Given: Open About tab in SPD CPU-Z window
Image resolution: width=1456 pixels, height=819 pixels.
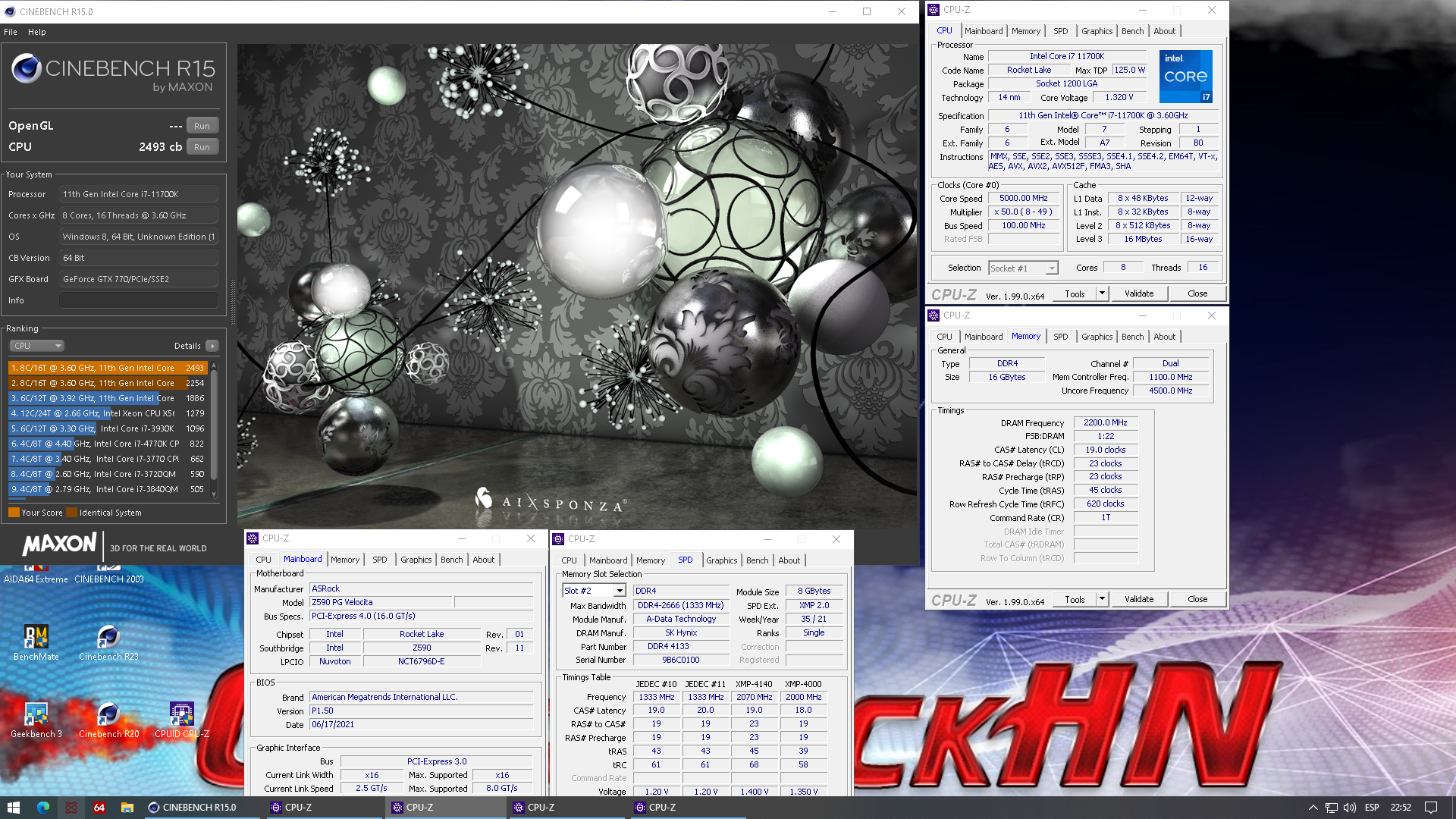Looking at the screenshot, I should click(789, 560).
